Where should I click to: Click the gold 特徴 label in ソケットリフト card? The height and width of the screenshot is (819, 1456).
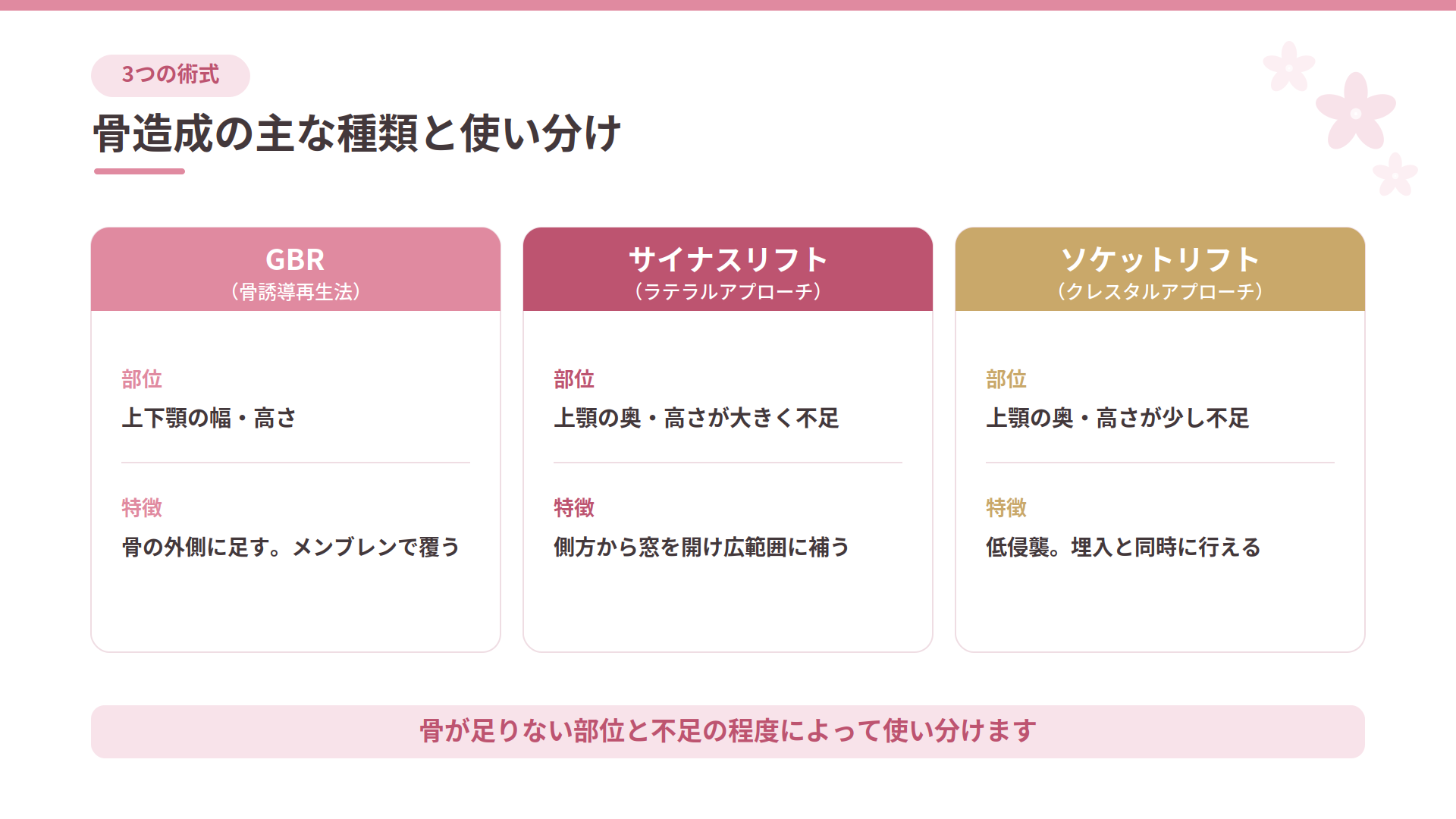(x=1006, y=508)
